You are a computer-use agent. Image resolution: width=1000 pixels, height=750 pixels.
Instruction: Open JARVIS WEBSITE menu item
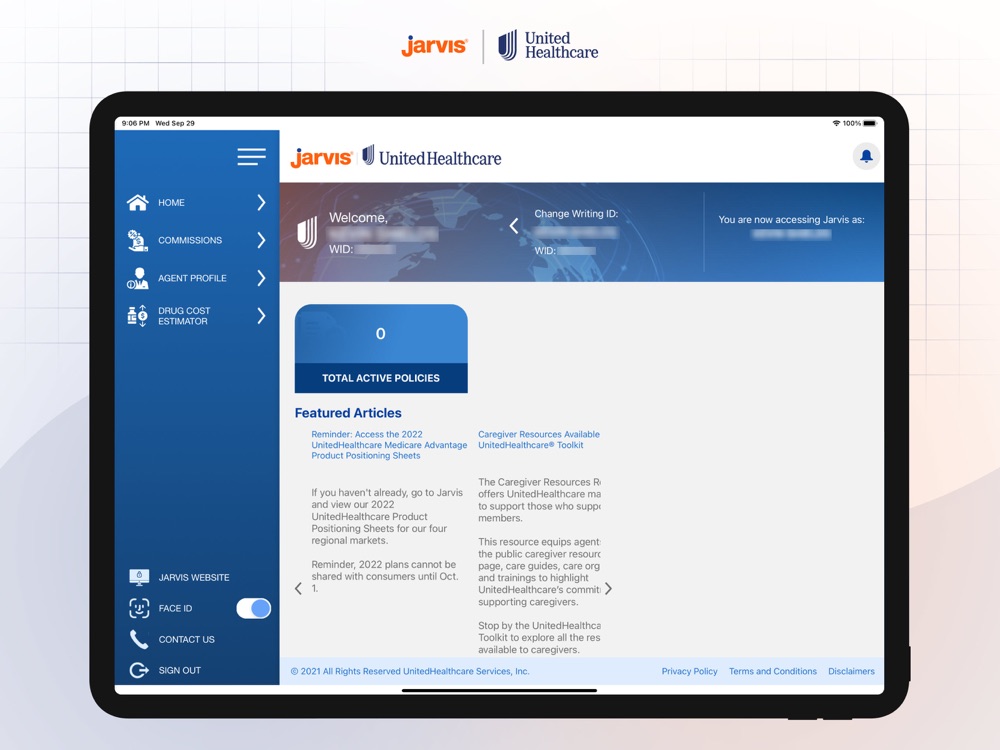(194, 577)
